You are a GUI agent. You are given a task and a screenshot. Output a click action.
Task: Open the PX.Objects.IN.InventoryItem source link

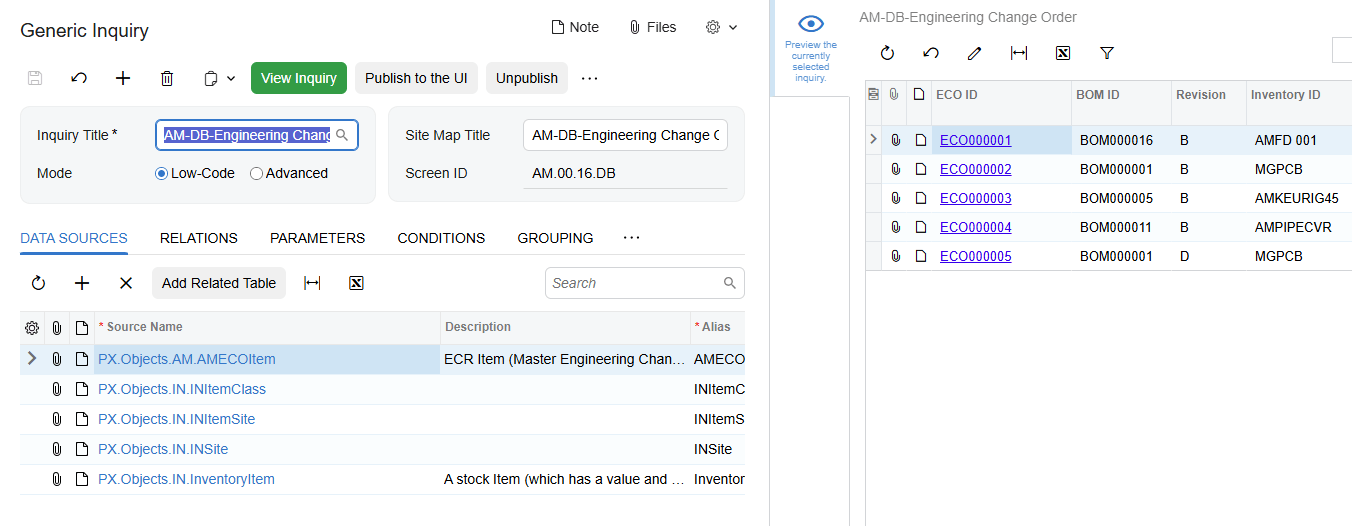pyautogui.click(x=186, y=479)
